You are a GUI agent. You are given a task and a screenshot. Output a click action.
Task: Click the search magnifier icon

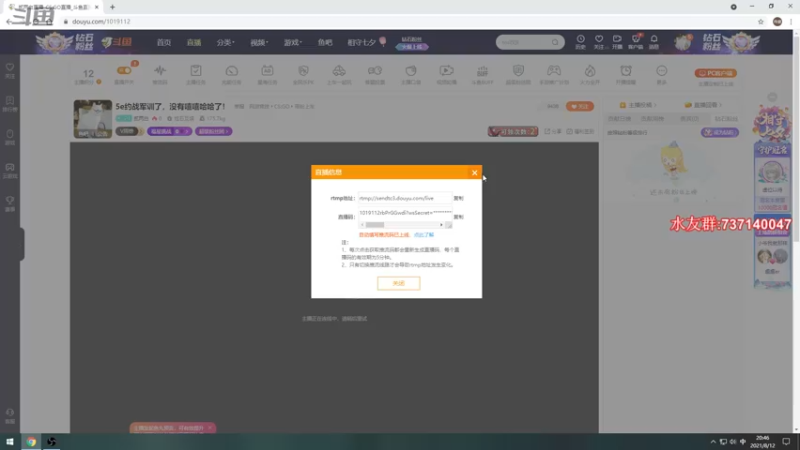click(555, 42)
